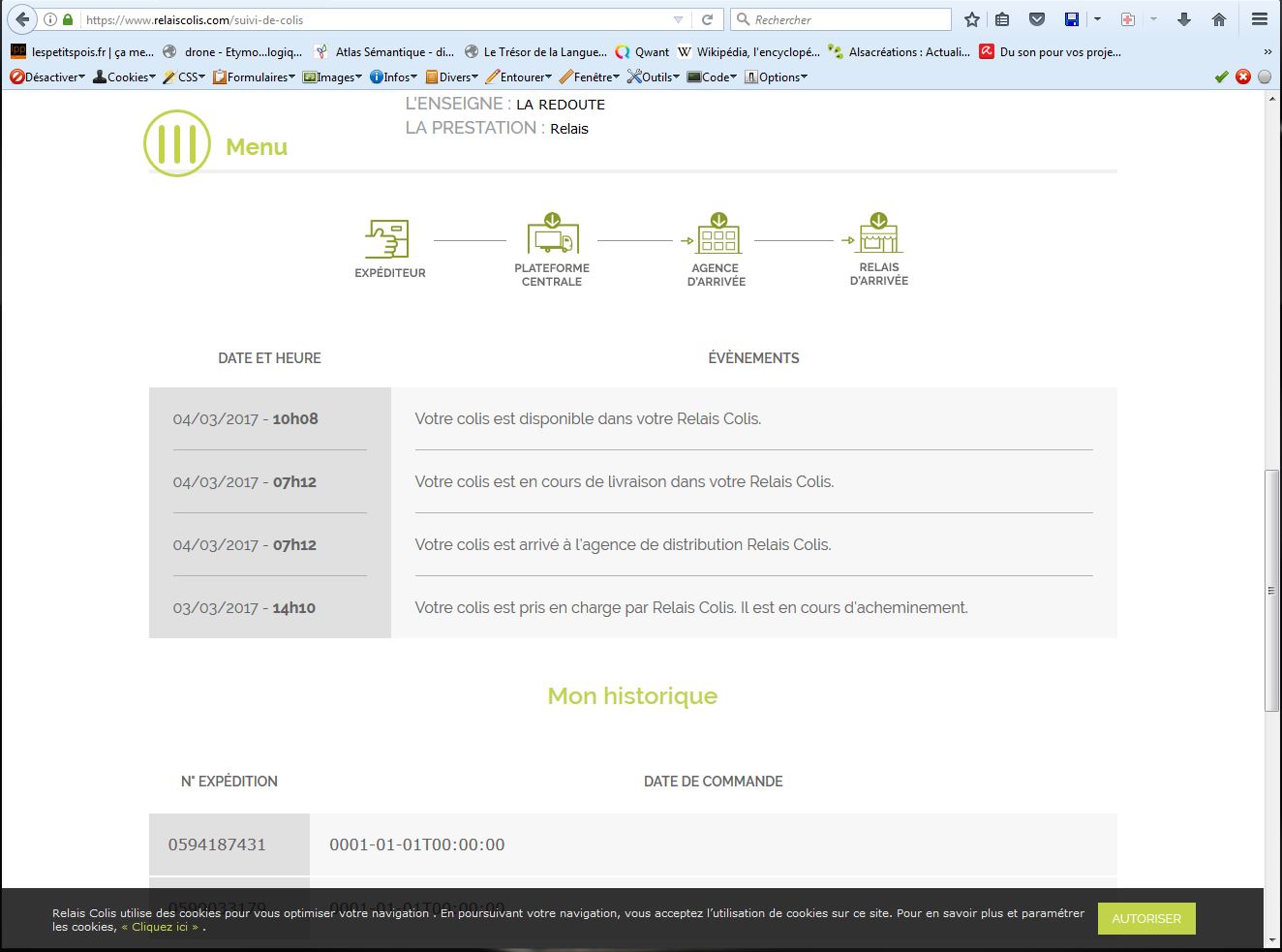Click the round green Menu icon
The height and width of the screenshot is (952, 1282).
click(177, 143)
